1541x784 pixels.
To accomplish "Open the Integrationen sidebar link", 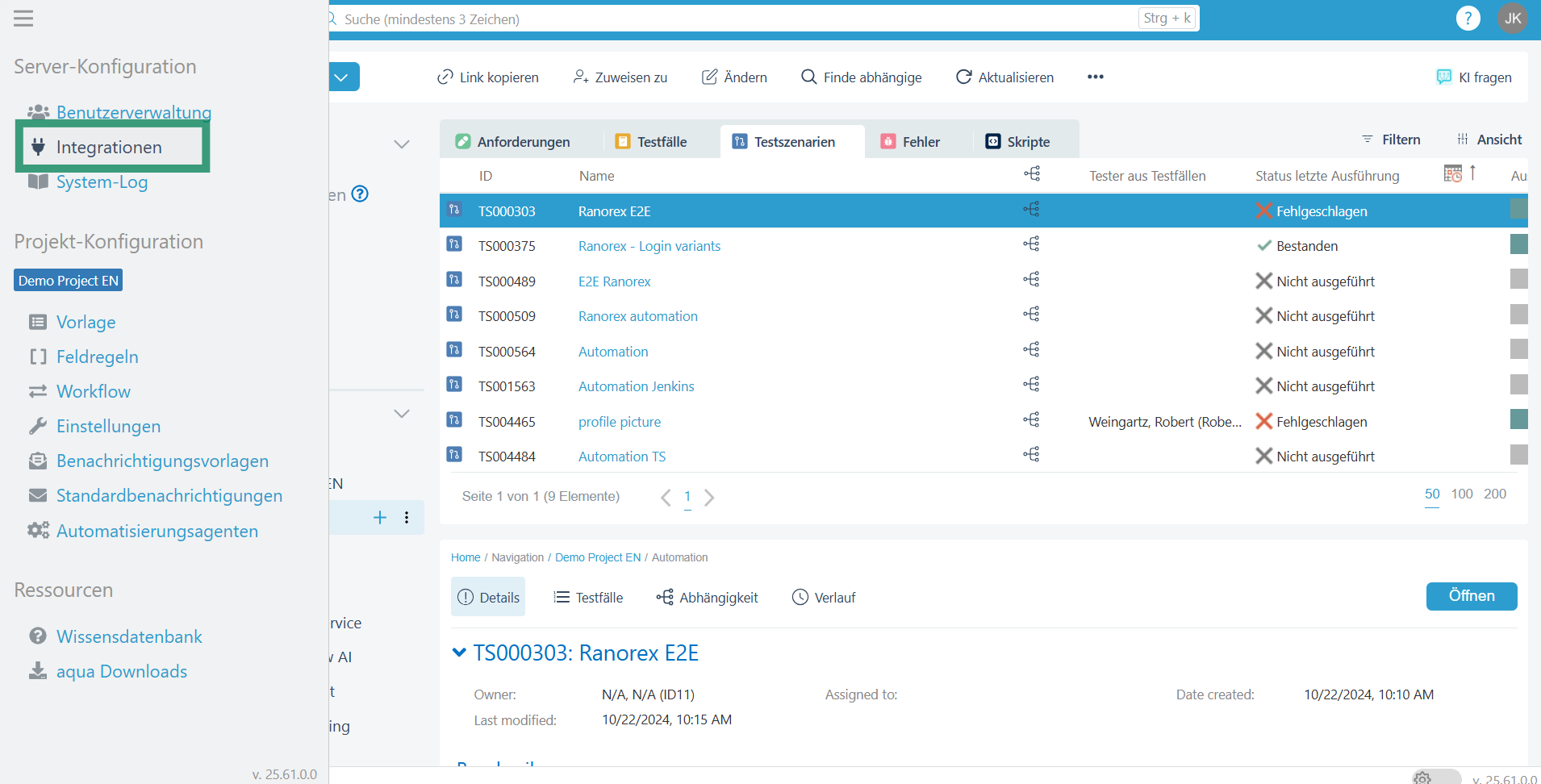I will [109, 147].
